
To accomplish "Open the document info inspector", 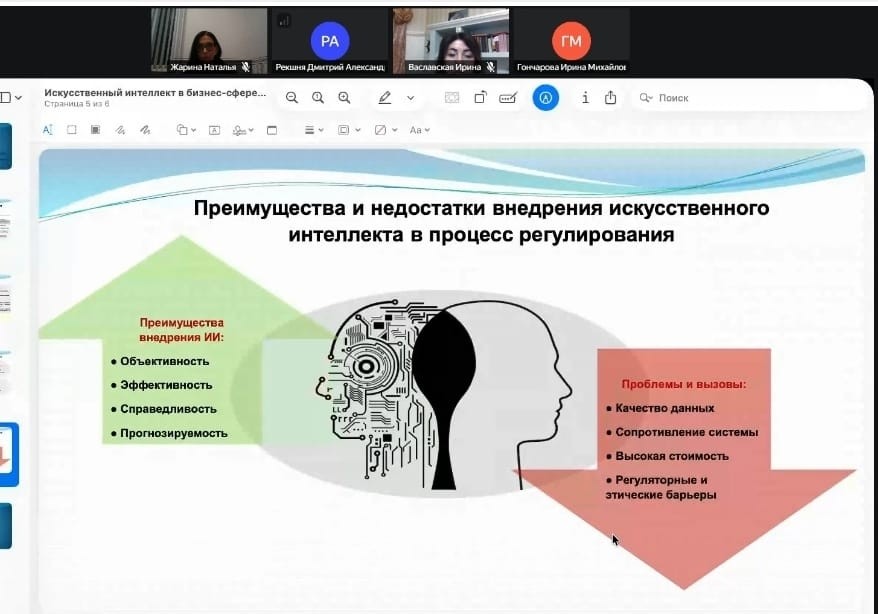I will pyautogui.click(x=585, y=98).
